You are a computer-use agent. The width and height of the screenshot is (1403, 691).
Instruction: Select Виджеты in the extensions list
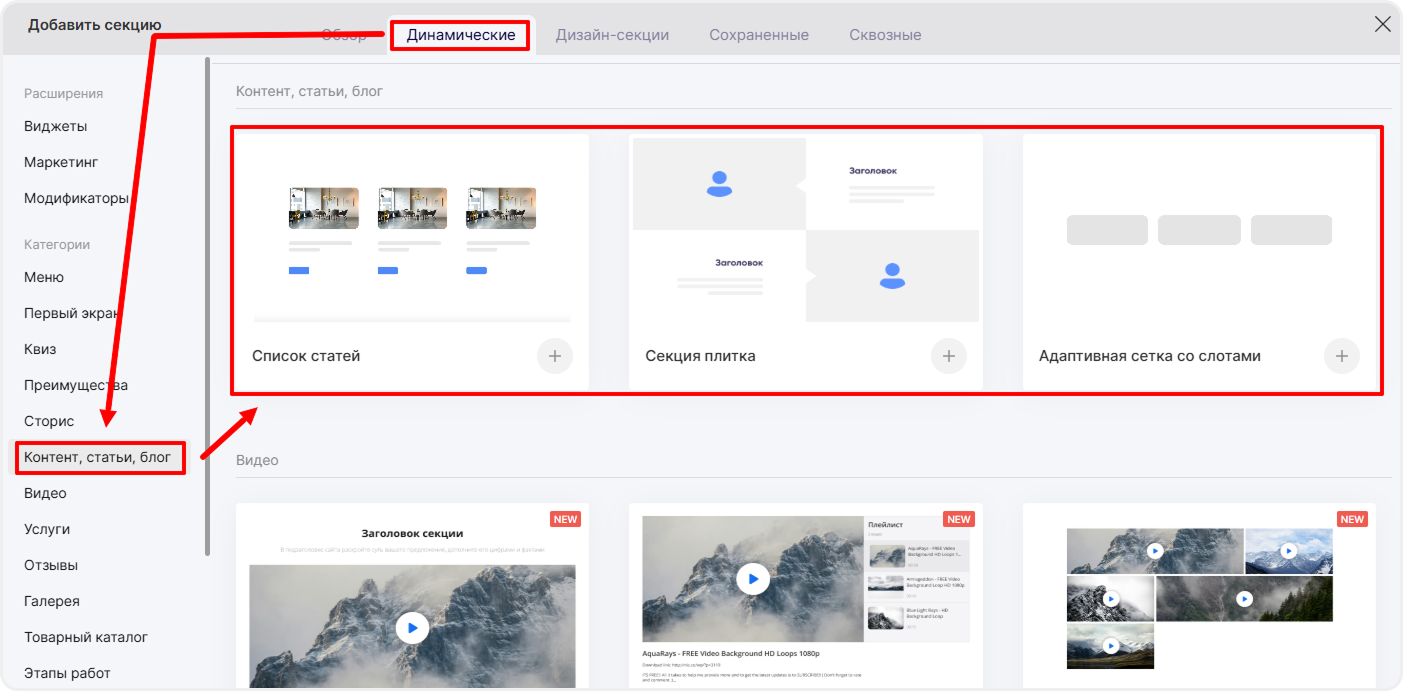[x=56, y=126]
